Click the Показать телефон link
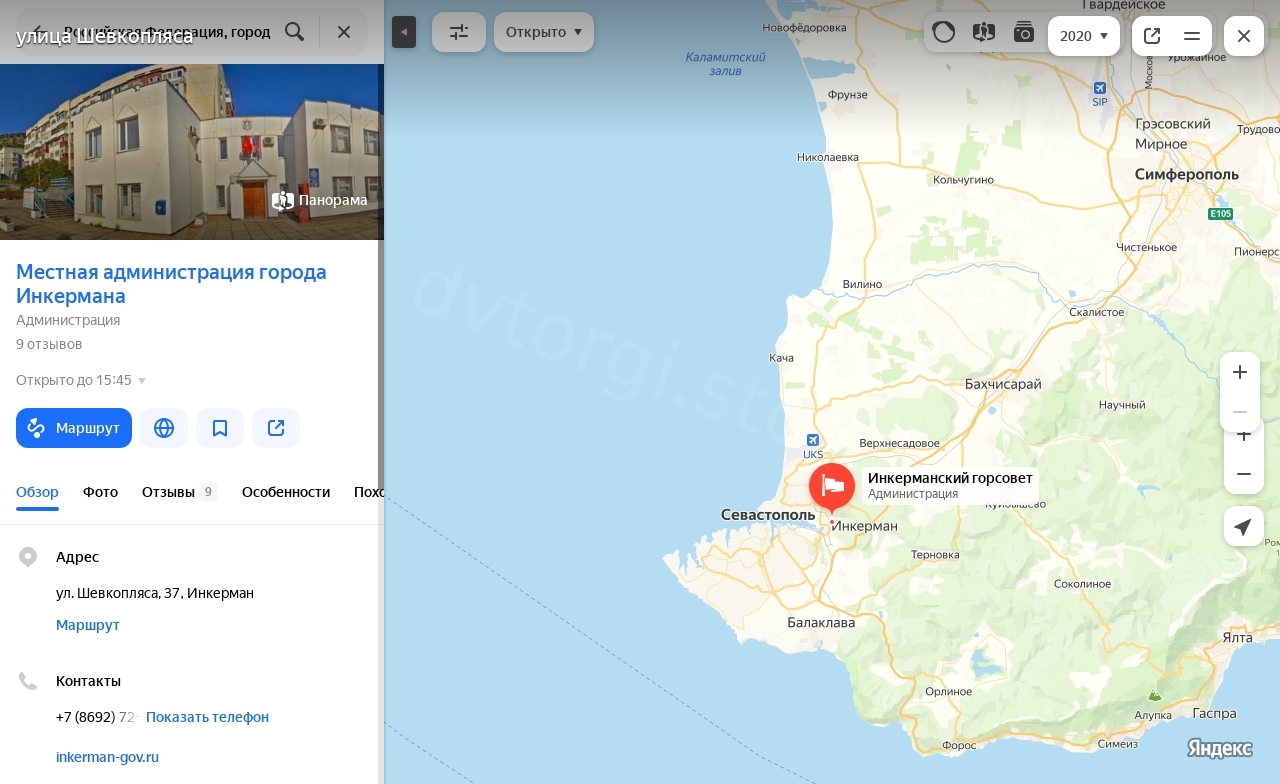1280x784 pixels. coord(207,717)
